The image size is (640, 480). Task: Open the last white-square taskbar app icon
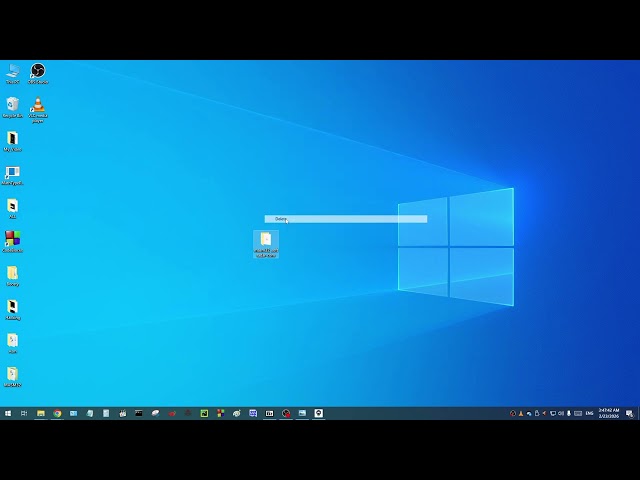[318, 413]
